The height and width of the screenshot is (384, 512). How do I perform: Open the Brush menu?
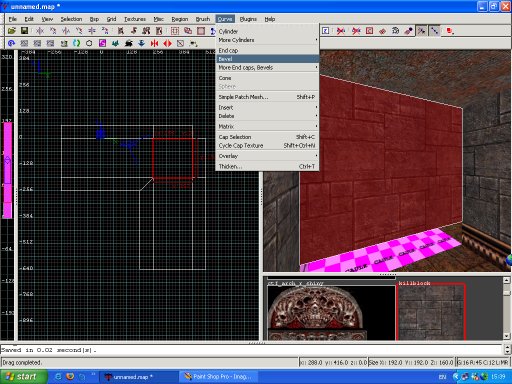pyautogui.click(x=203, y=19)
